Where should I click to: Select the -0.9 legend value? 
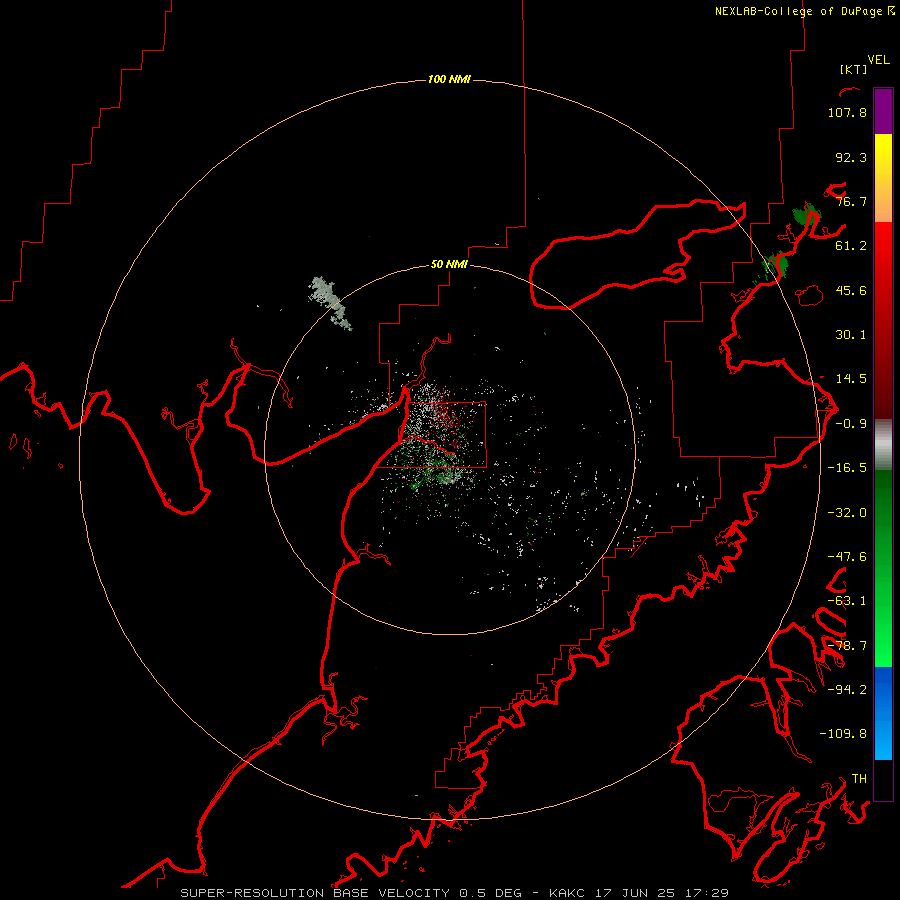pos(851,424)
